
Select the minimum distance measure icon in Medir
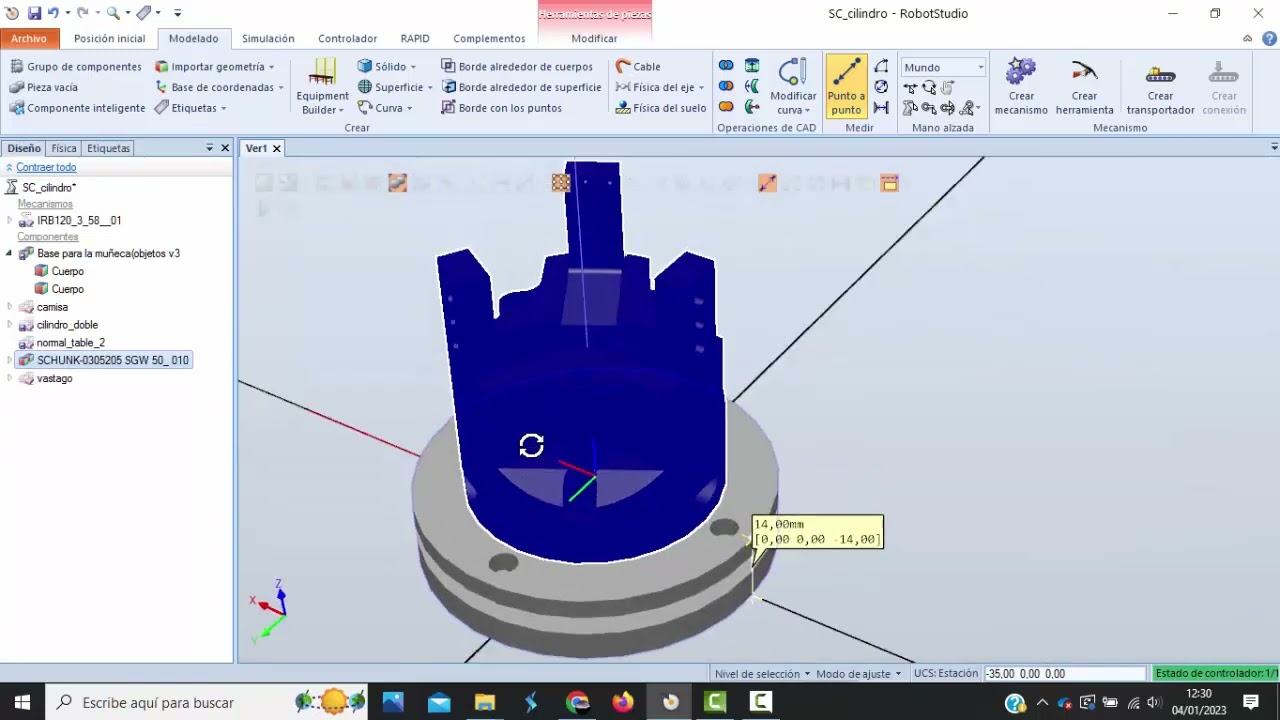coord(881,107)
